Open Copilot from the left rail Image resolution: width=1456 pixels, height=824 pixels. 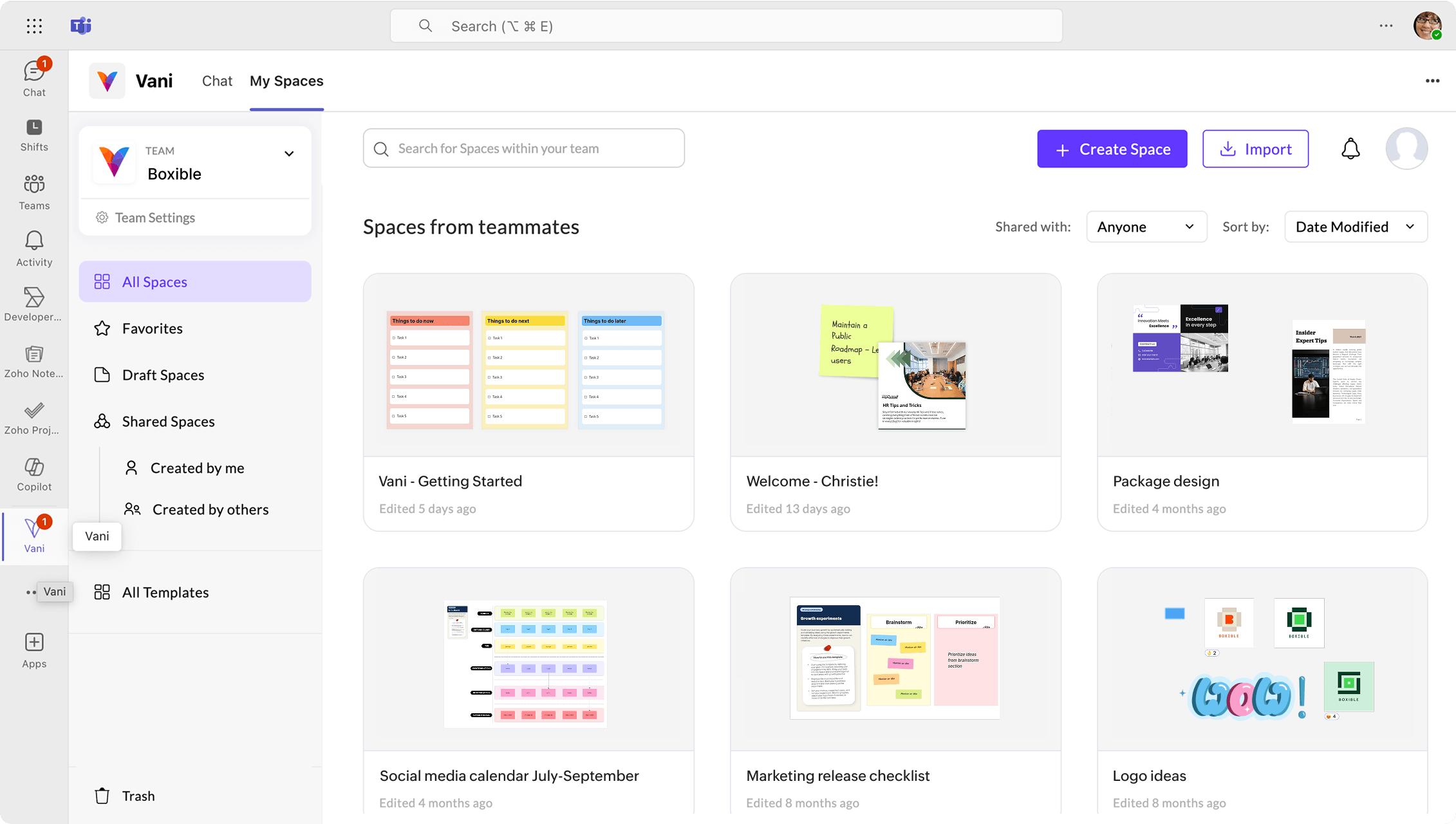coord(34,474)
